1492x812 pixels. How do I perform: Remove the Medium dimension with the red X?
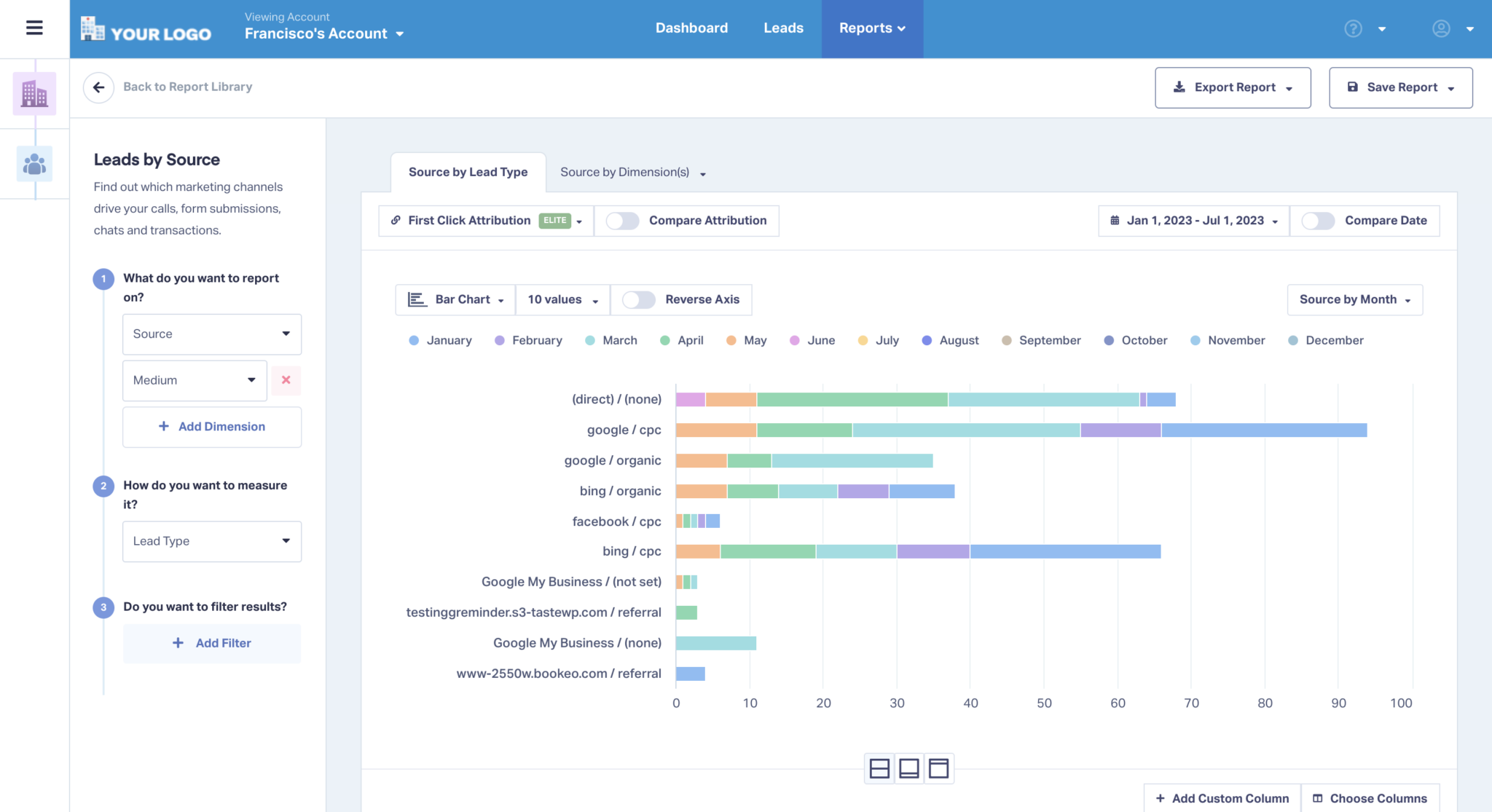click(x=286, y=380)
